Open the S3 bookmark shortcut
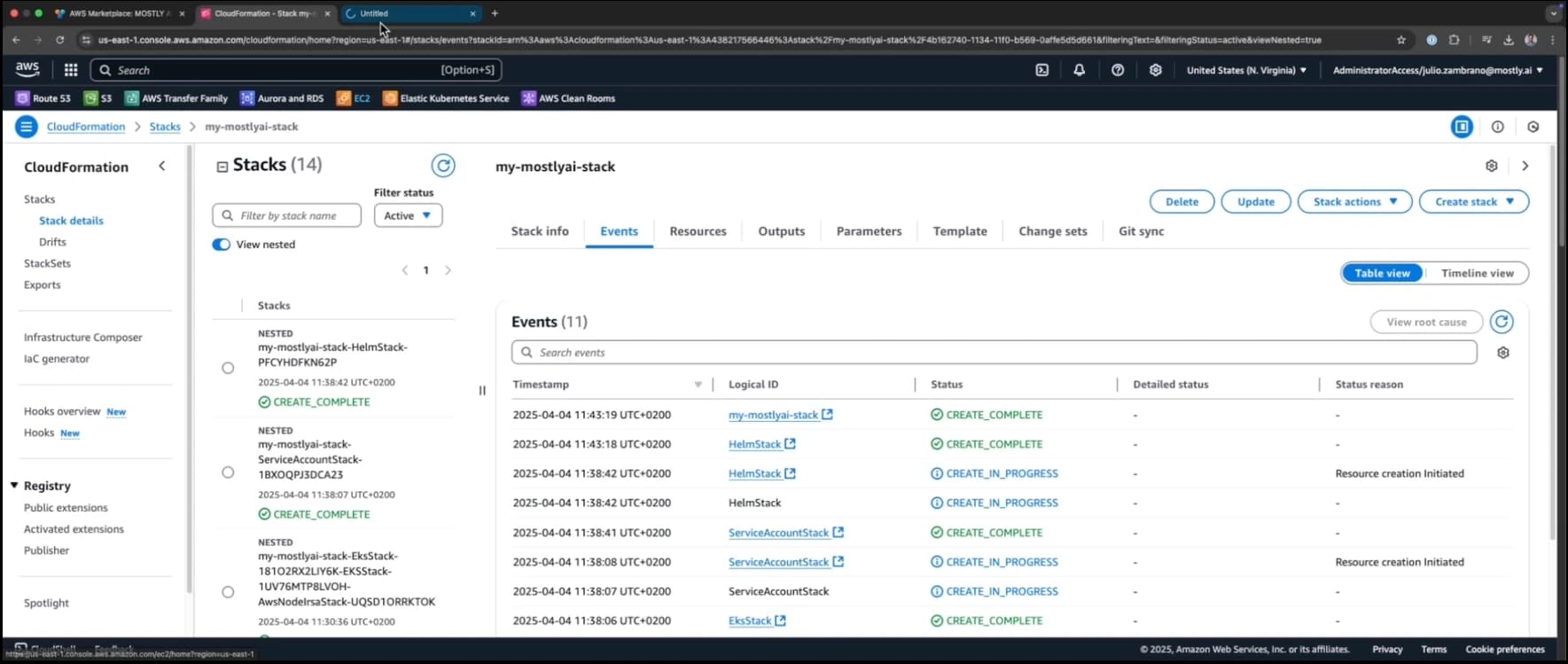This screenshot has width=1568, height=664. (98, 98)
